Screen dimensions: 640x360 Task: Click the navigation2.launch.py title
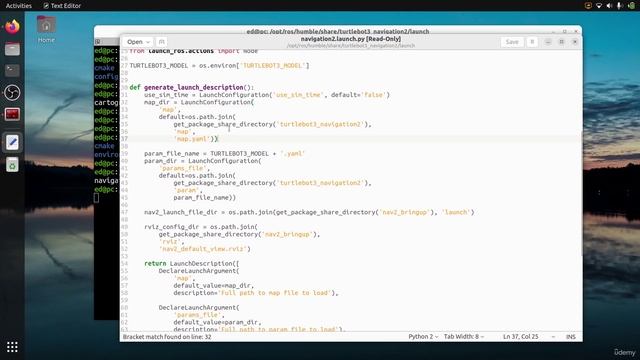coord(351,39)
